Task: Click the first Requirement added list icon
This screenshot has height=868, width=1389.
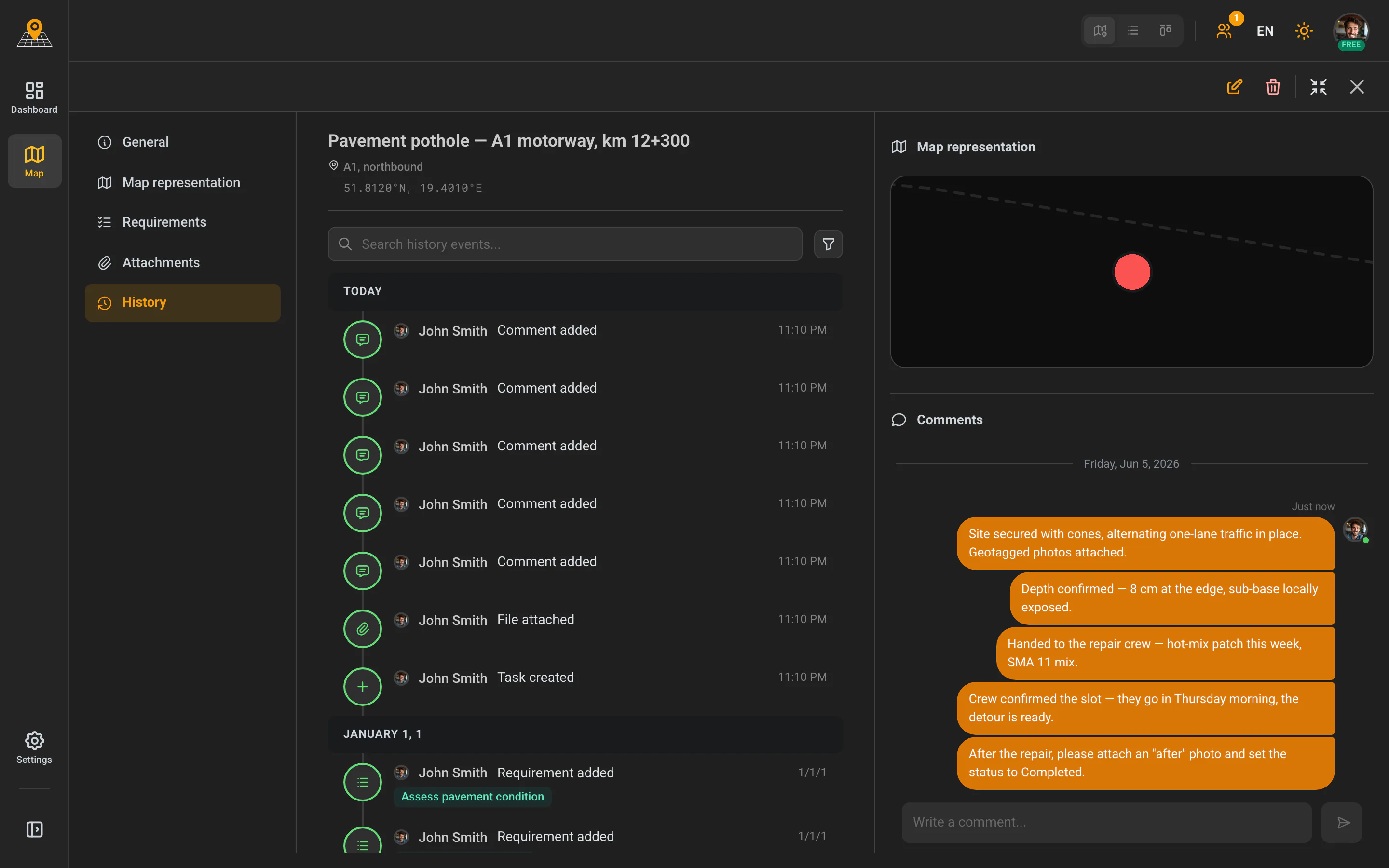Action: 363,782
